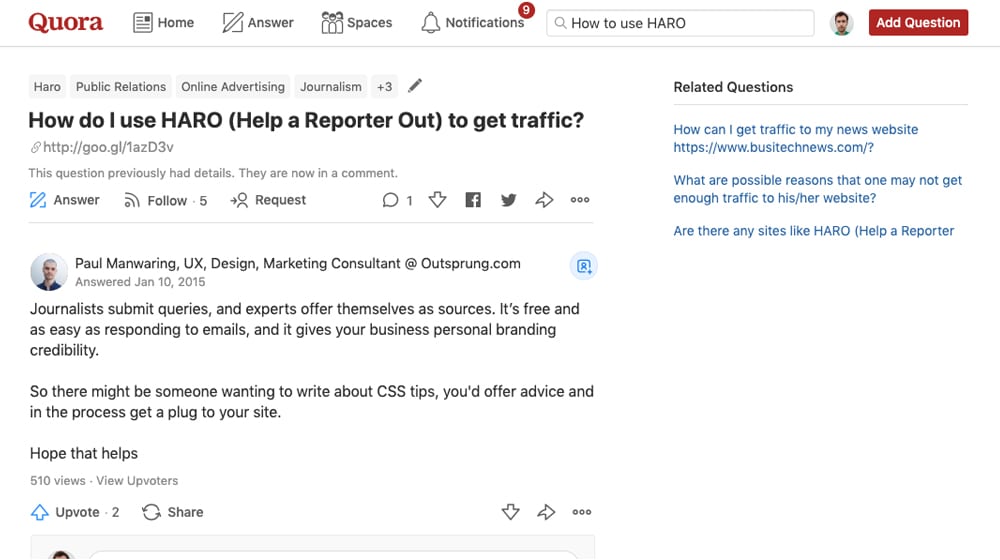Click Share under the answer
Image resolution: width=1000 pixels, height=560 pixels.
172,512
